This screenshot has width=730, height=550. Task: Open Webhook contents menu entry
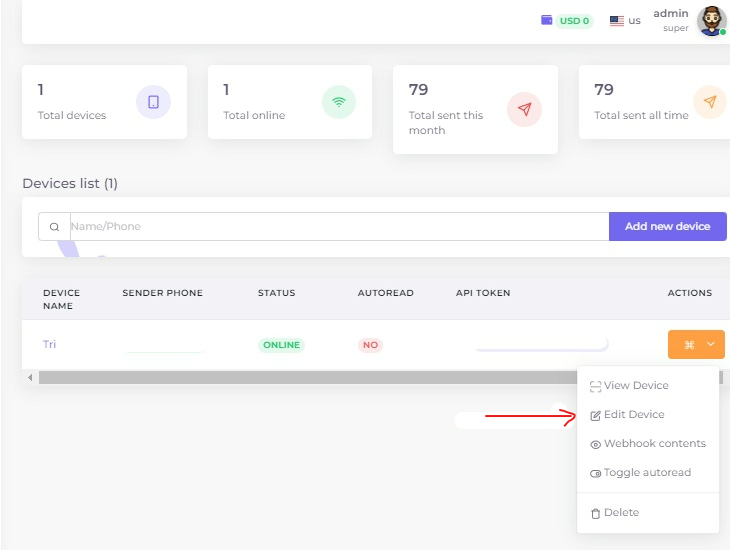tap(654, 443)
